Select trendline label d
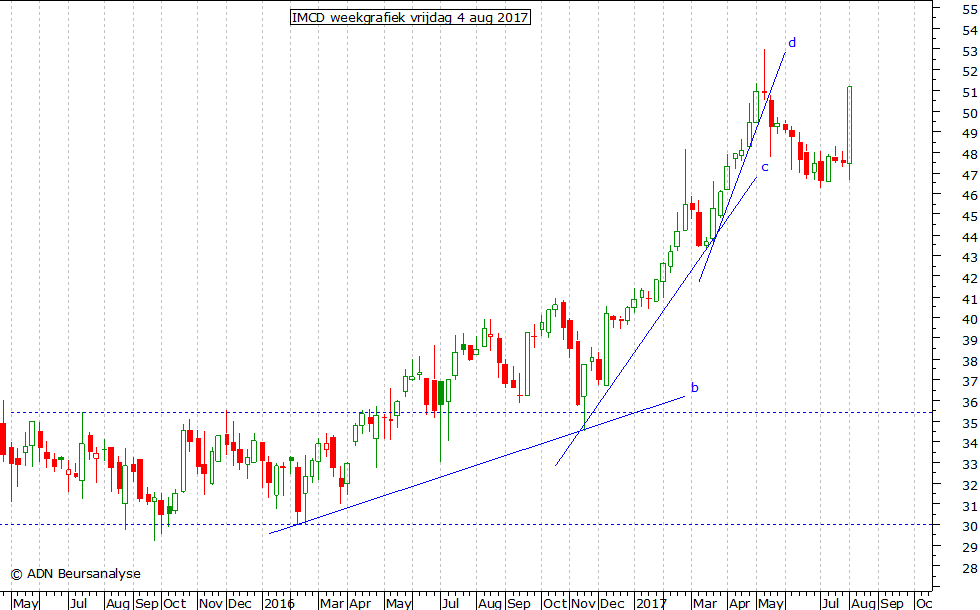This screenshot has height=610, width=980. coord(792,42)
